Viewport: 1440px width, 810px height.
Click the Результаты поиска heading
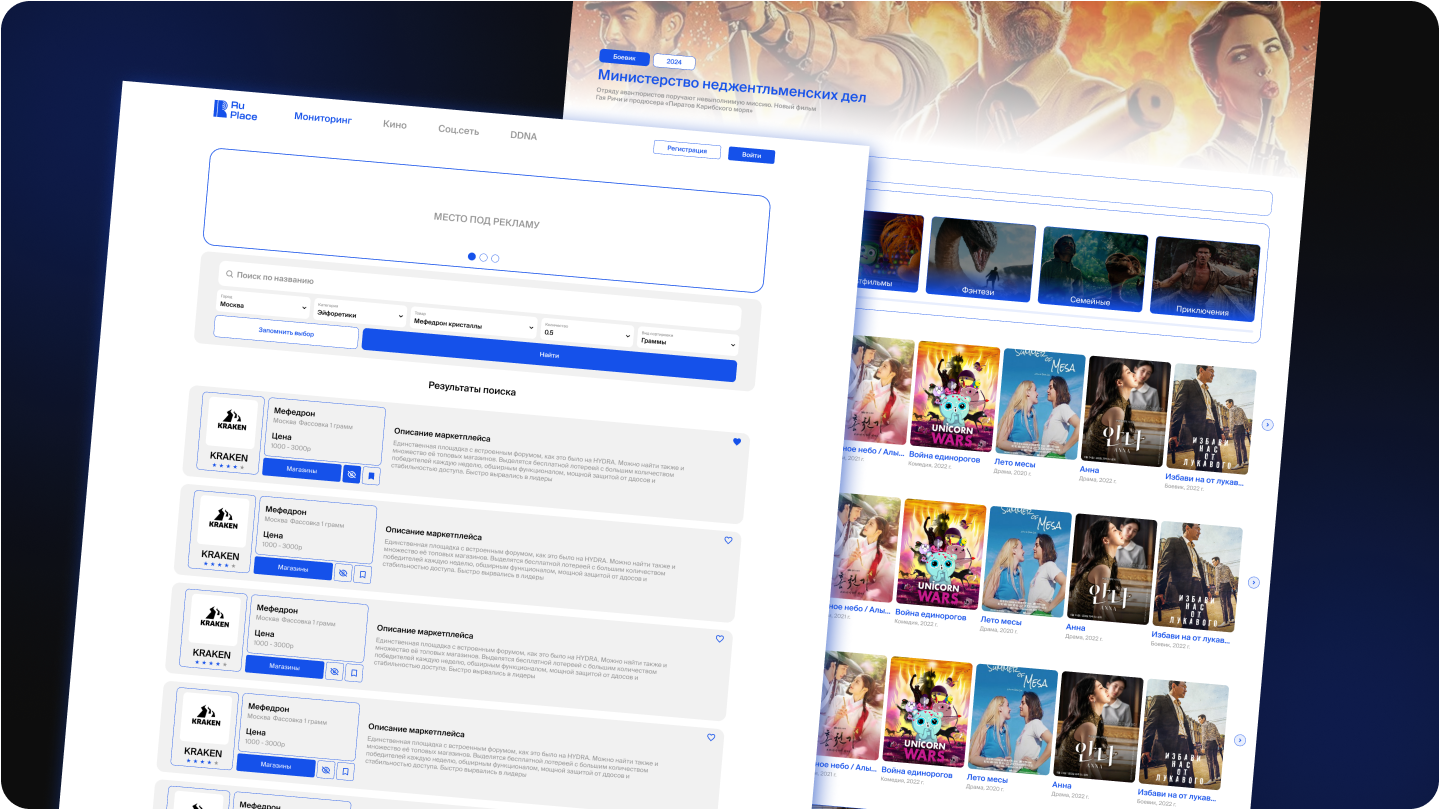click(472, 390)
